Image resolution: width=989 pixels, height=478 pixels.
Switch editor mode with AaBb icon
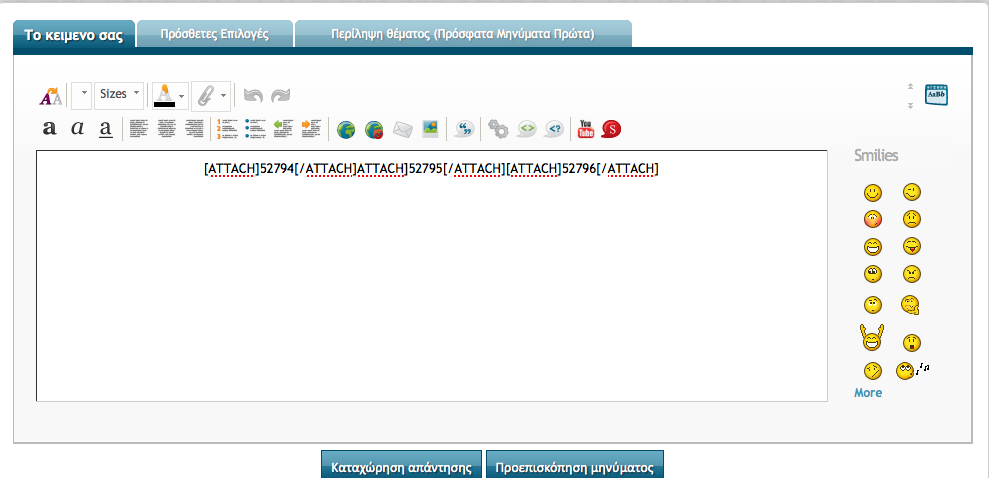[937, 95]
